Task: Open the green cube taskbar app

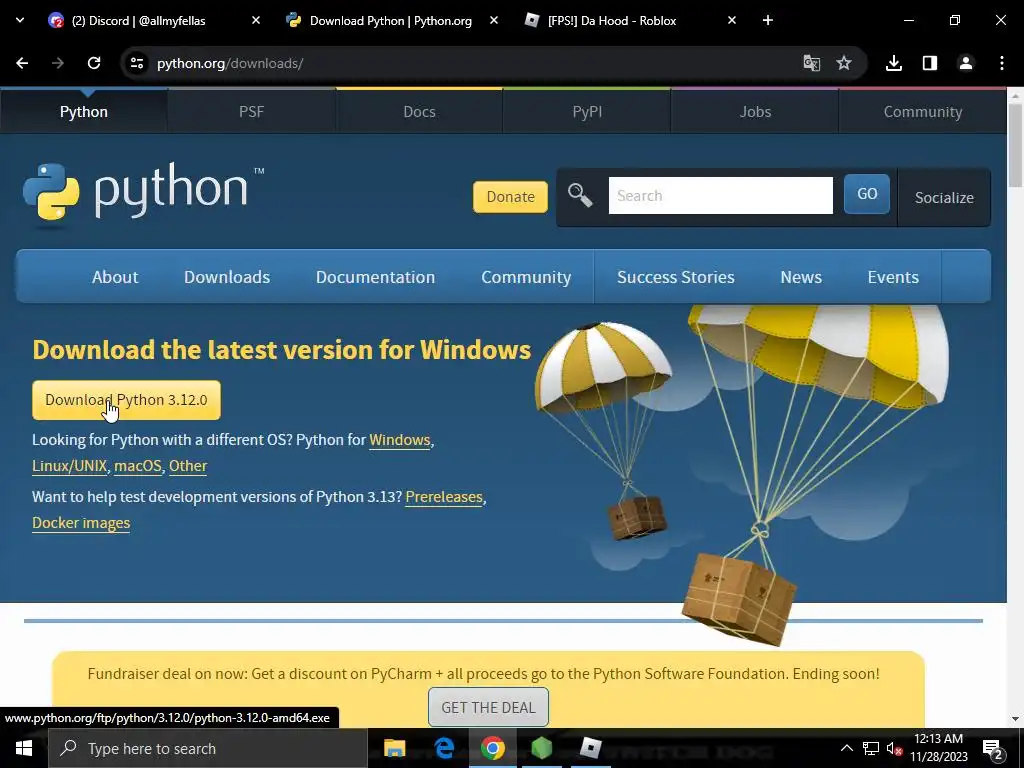Action: (x=541, y=748)
